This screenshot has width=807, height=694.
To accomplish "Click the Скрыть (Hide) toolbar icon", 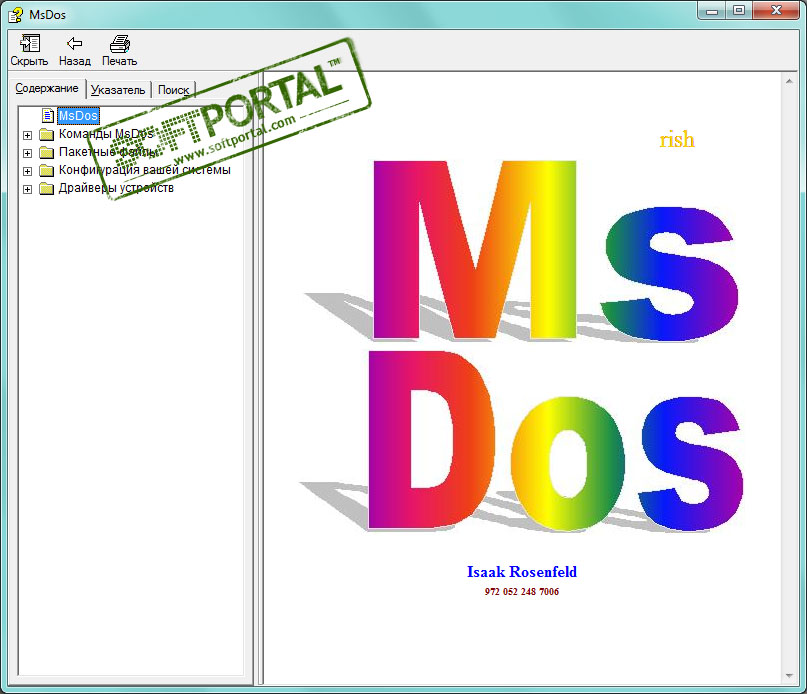I will [29, 43].
